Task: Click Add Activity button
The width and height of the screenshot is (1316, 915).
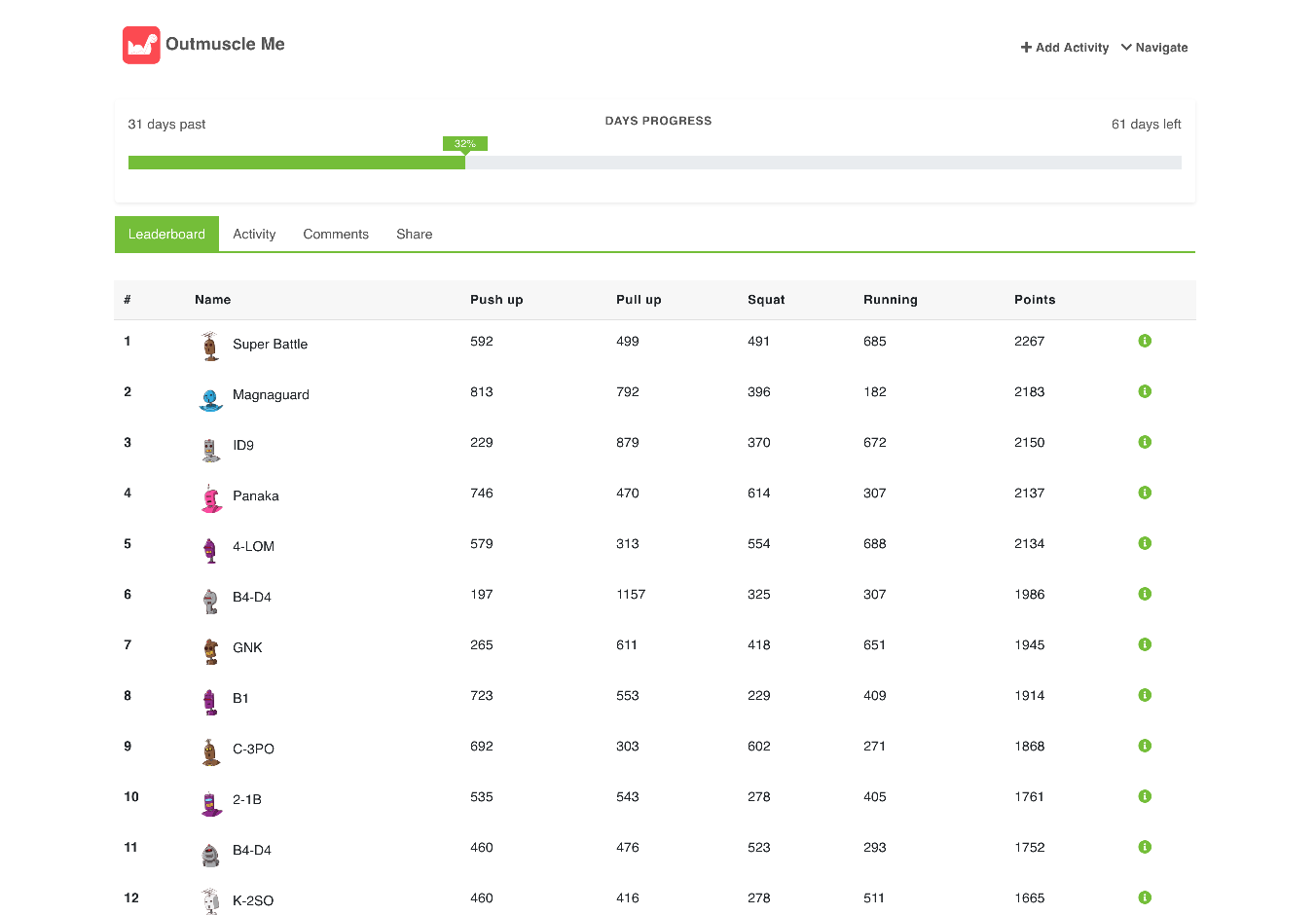Action: (1065, 48)
